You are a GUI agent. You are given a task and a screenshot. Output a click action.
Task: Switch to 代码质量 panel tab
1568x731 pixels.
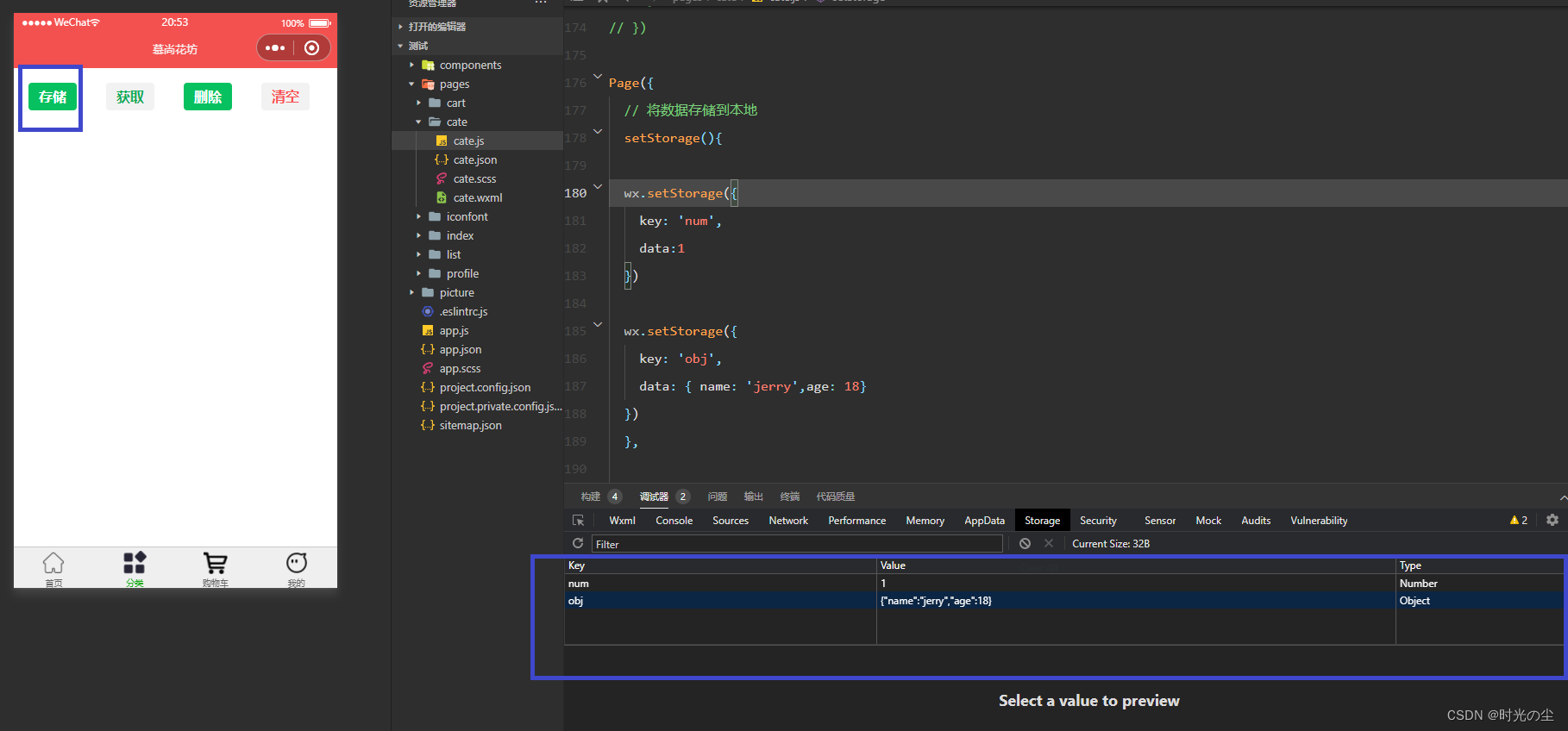(x=836, y=497)
